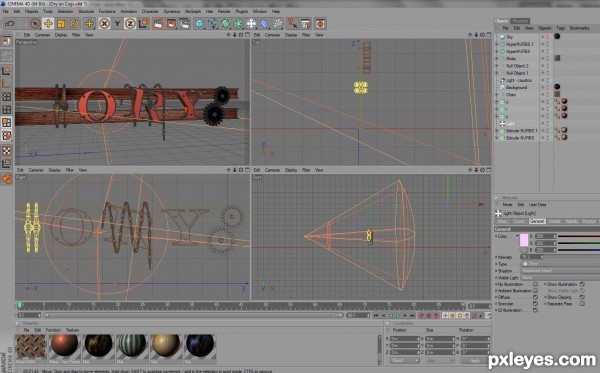The image size is (600, 373).
Task: Open Display menu of Top viewport
Action: coord(291,35)
